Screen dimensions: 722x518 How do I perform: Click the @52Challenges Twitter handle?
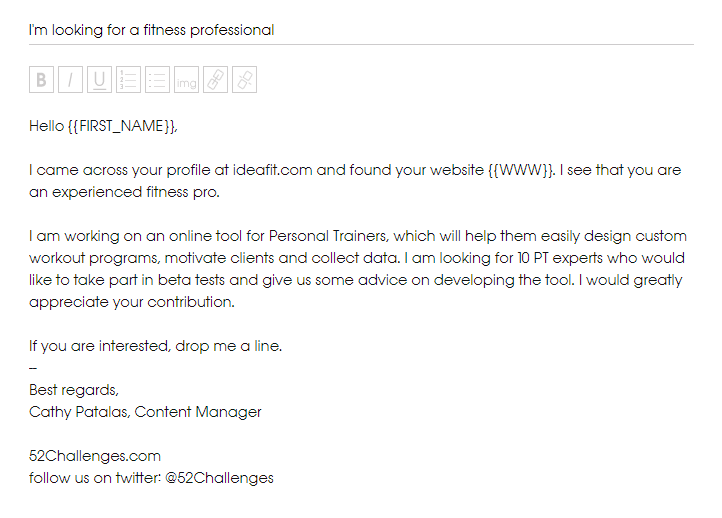tap(219, 478)
